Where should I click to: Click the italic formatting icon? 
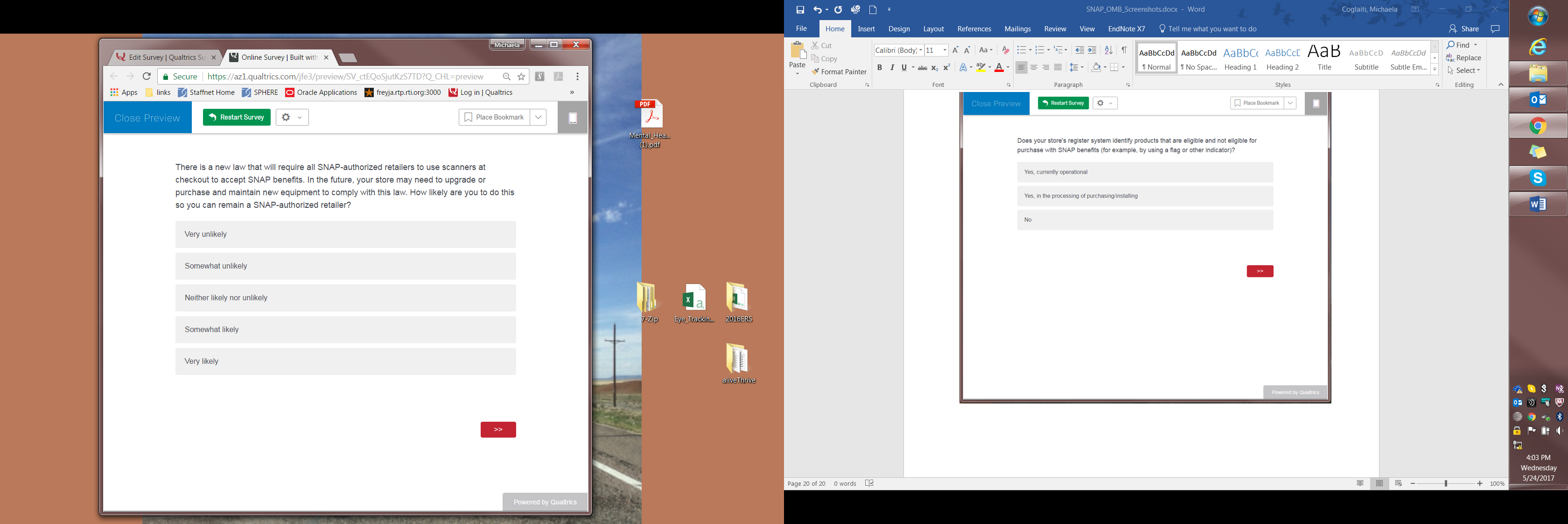[892, 68]
